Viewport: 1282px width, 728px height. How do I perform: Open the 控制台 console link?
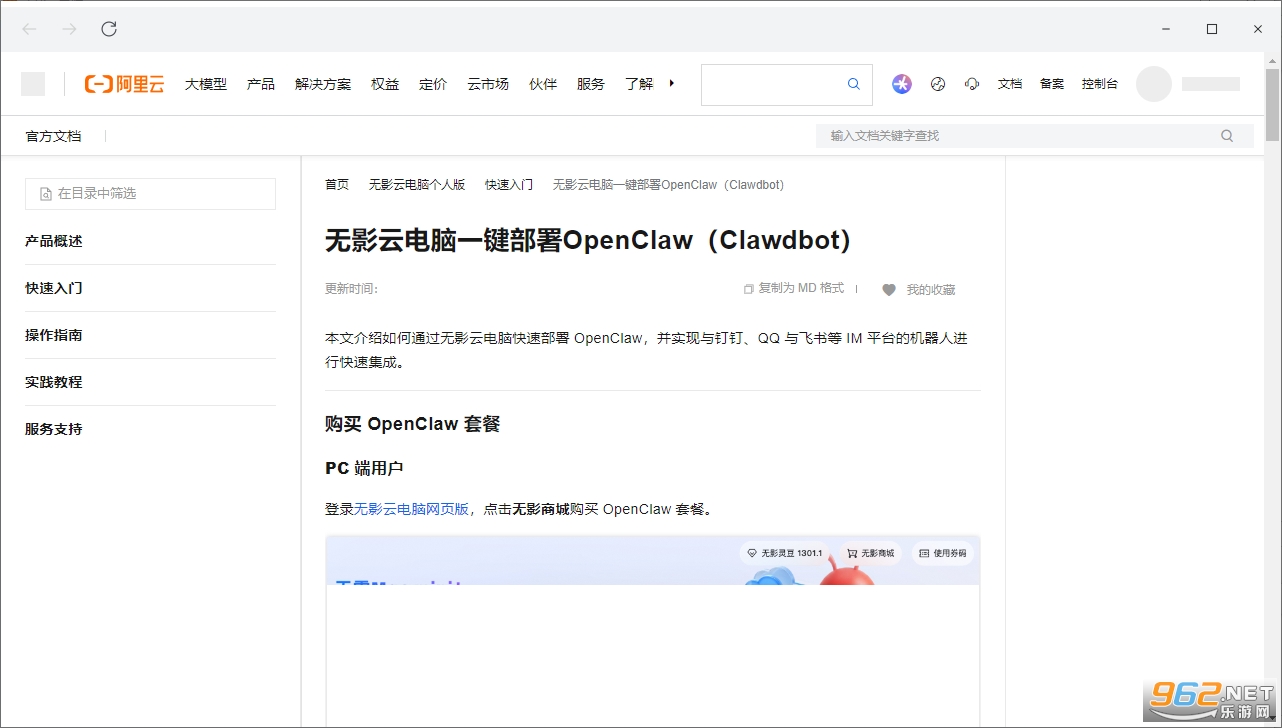1100,84
